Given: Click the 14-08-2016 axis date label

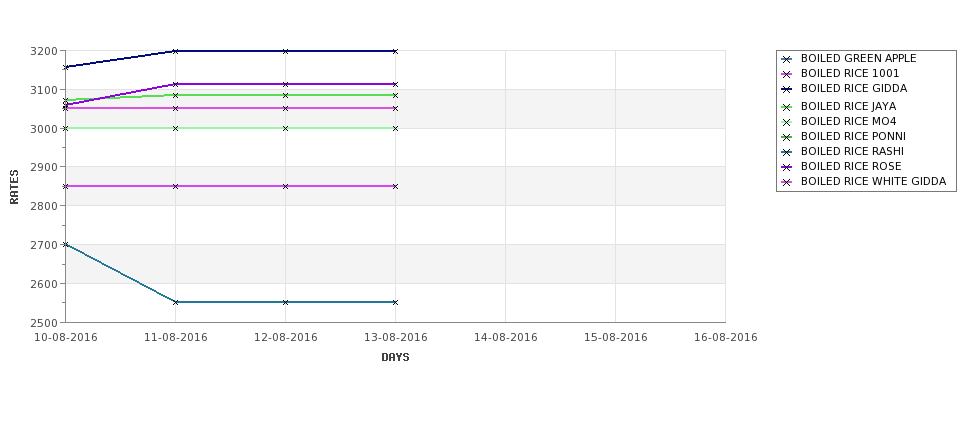Looking at the screenshot, I should pos(506,337).
